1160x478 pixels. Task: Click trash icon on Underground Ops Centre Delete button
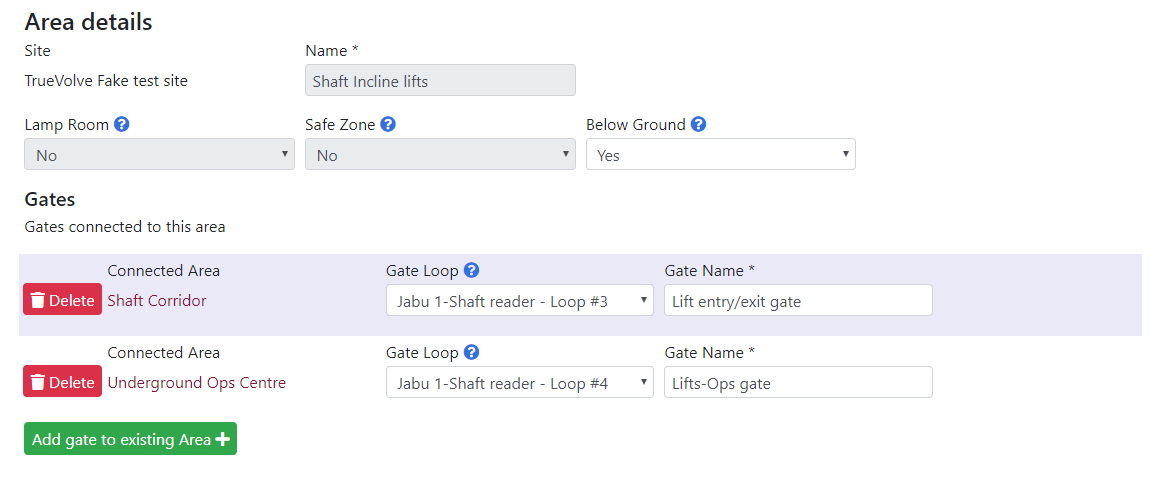point(38,382)
